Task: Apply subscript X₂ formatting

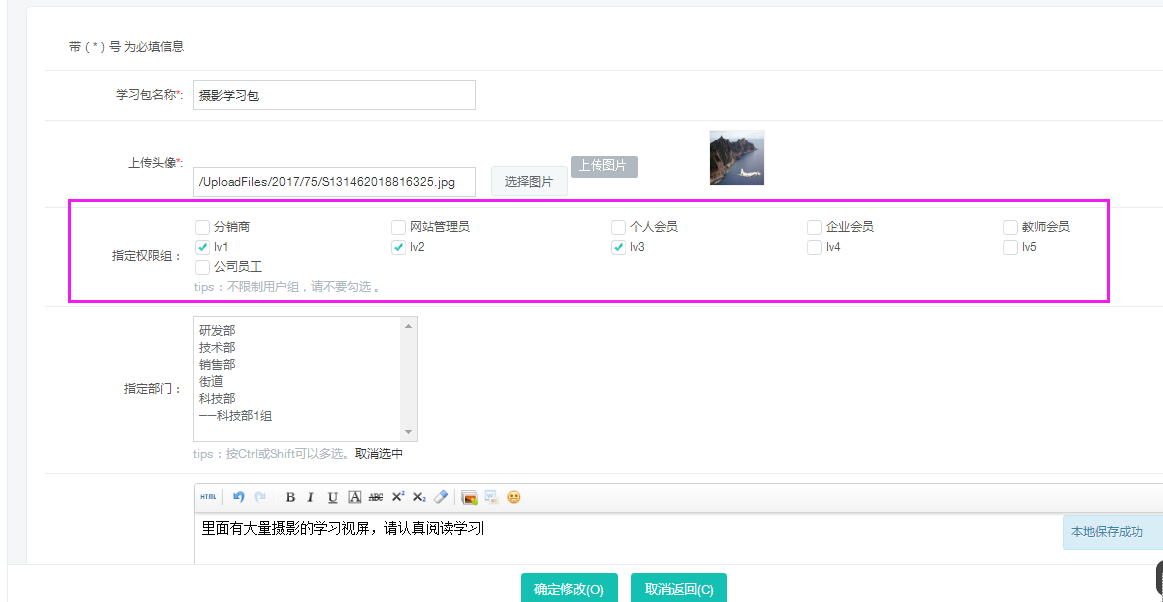Action: point(419,497)
